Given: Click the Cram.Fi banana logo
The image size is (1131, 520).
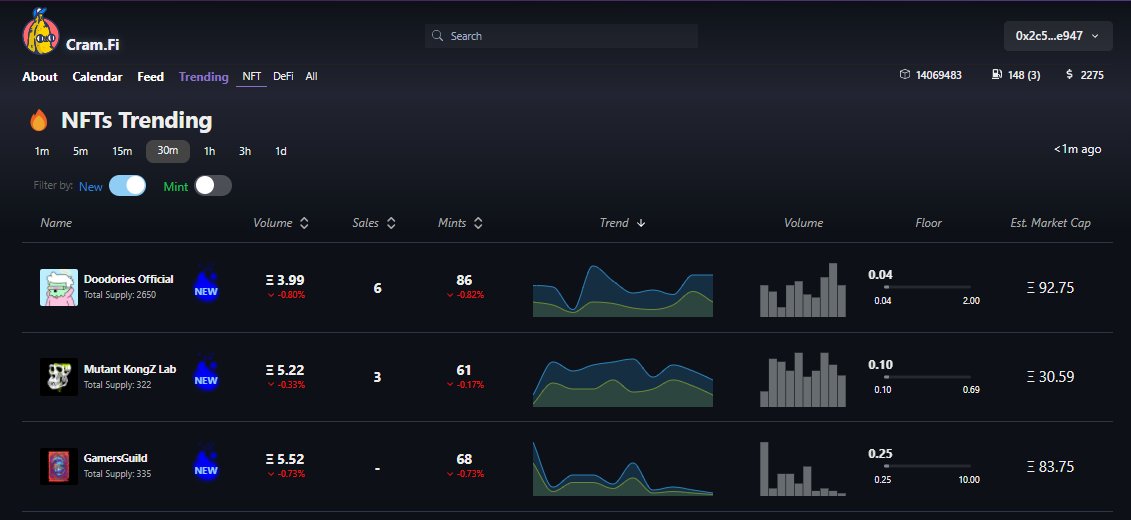Looking at the screenshot, I should 40,32.
